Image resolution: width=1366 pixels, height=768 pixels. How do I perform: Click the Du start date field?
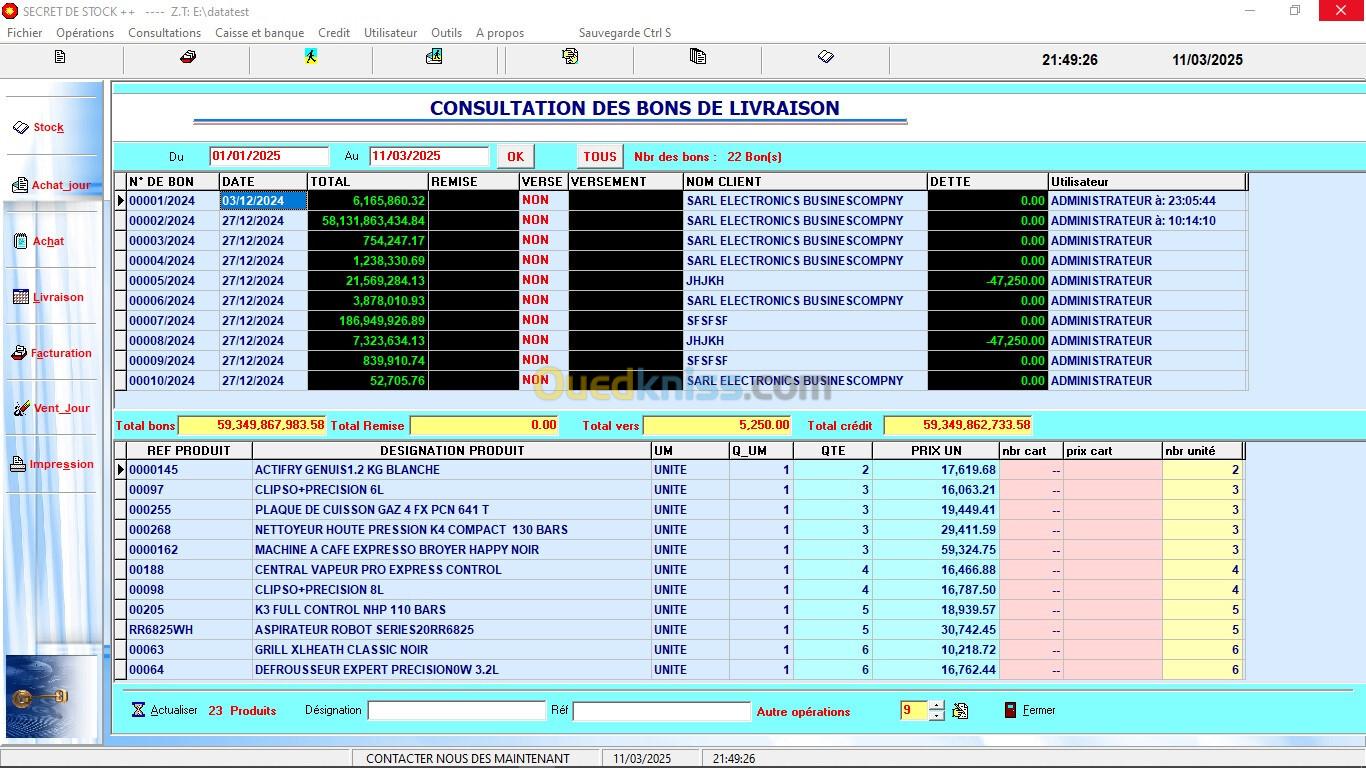pyautogui.click(x=268, y=156)
